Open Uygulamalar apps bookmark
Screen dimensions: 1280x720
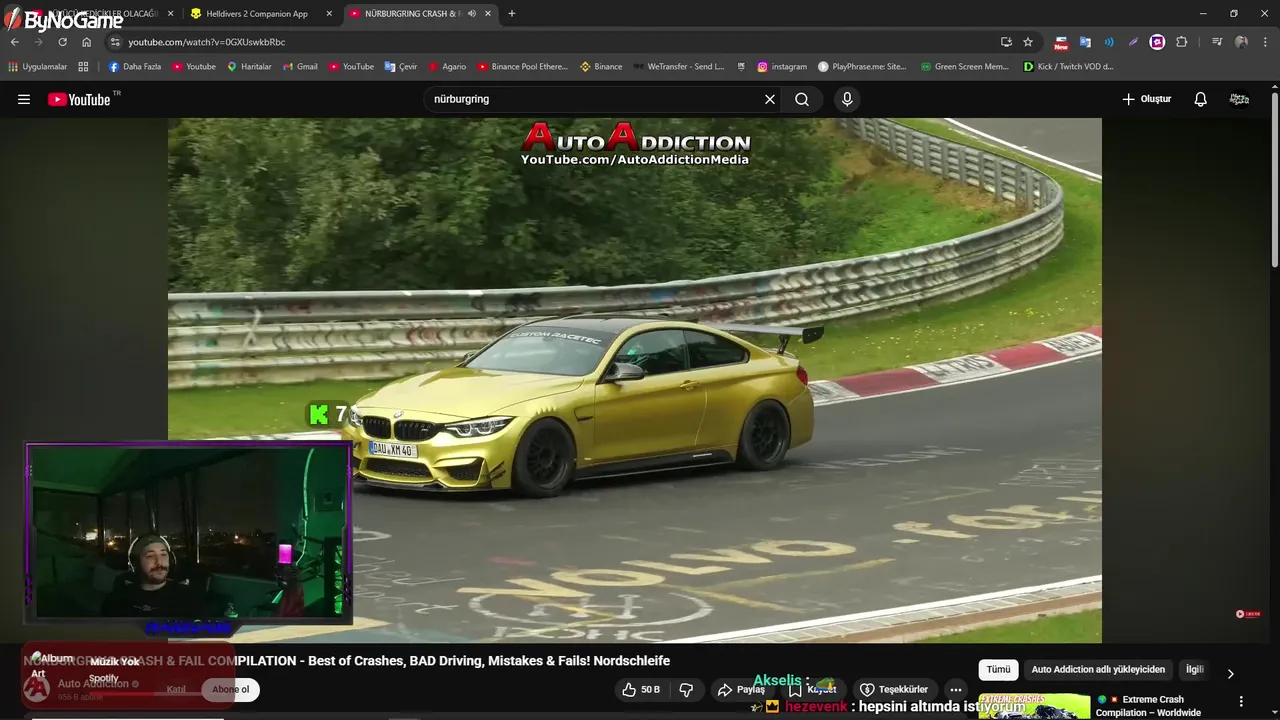pos(38,67)
